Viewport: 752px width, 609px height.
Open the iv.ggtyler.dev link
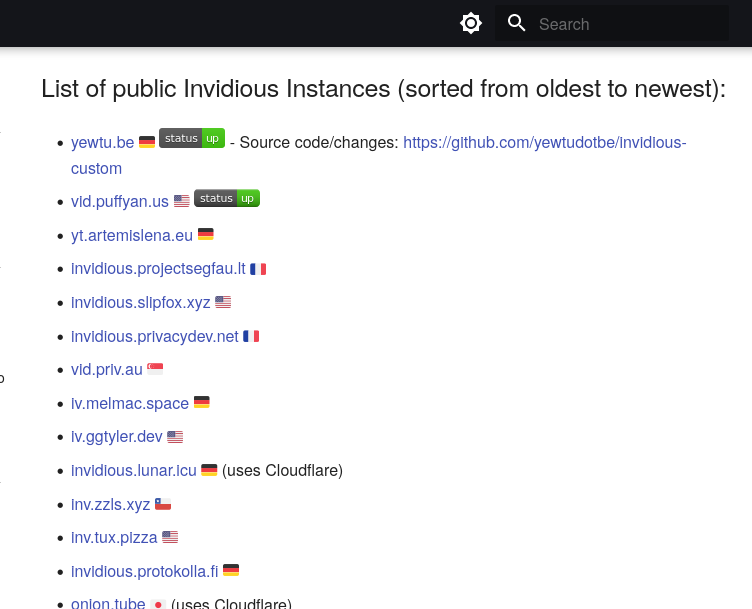tap(117, 437)
